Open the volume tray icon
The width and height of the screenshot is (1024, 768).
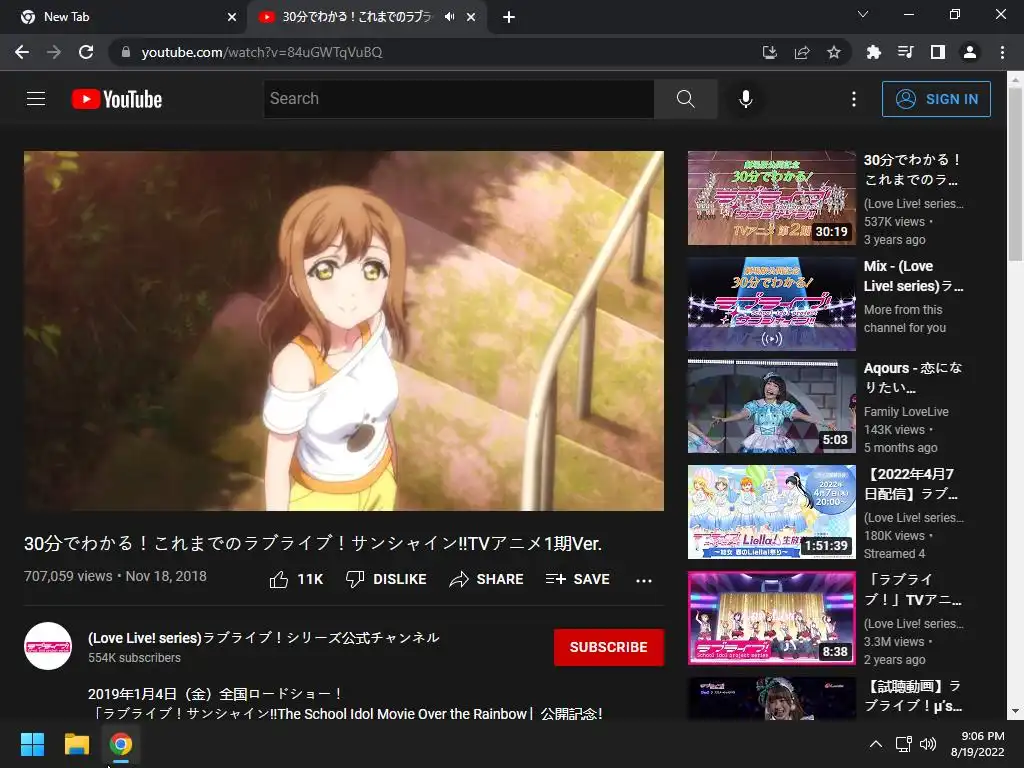click(x=927, y=744)
